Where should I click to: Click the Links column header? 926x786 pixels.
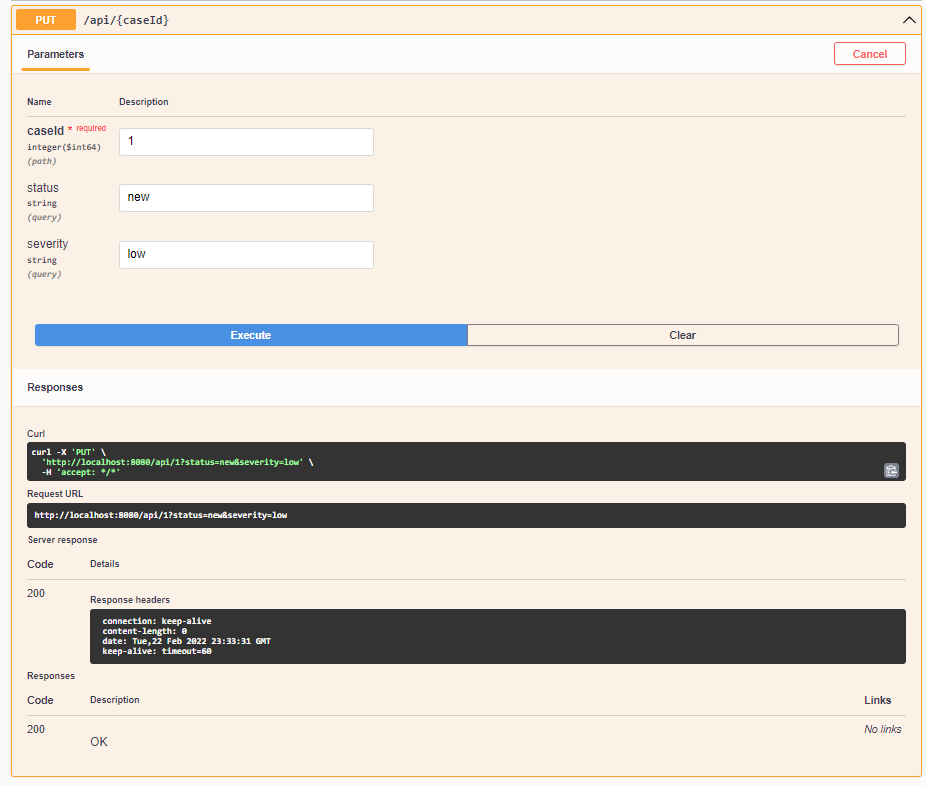point(878,700)
